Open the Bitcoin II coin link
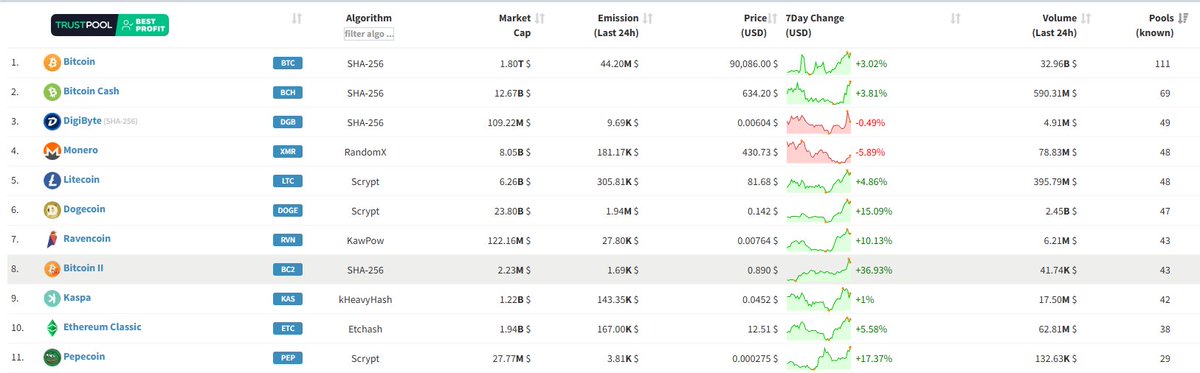This screenshot has width=1200, height=373. pyautogui.click(x=83, y=268)
